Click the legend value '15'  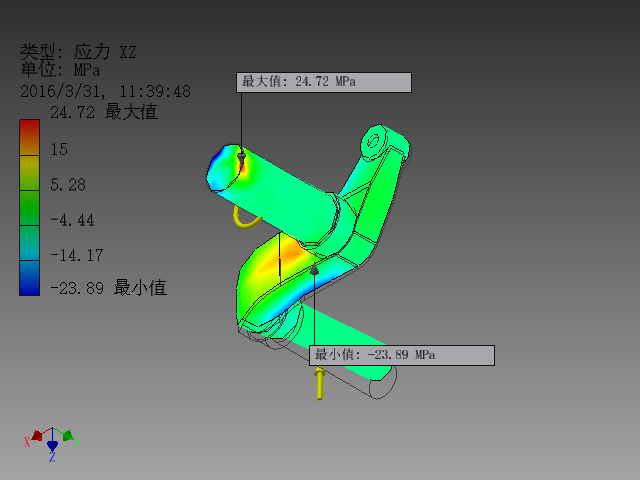pos(59,149)
